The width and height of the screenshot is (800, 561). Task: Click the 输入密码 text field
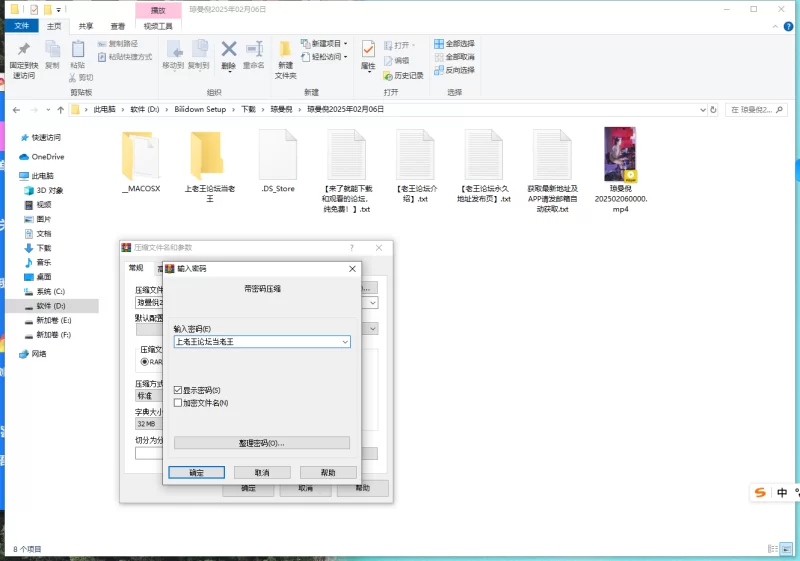(256, 342)
